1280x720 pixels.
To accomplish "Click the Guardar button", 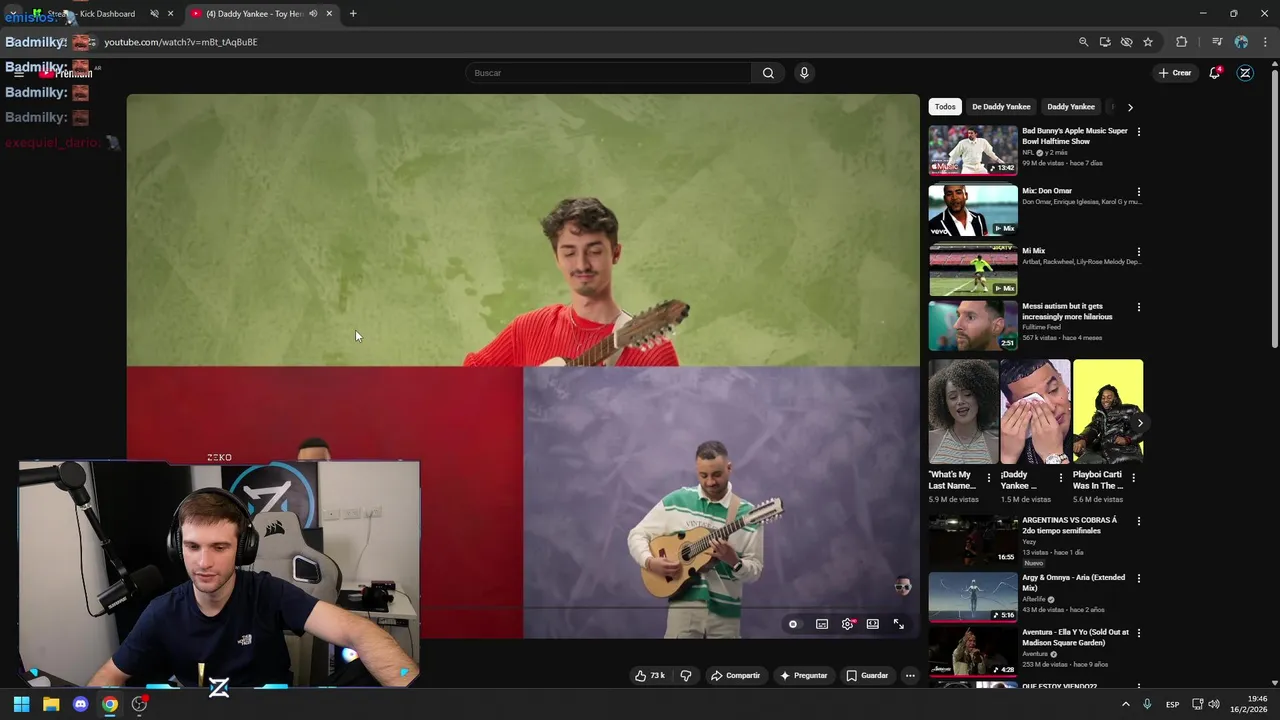I will (867, 676).
